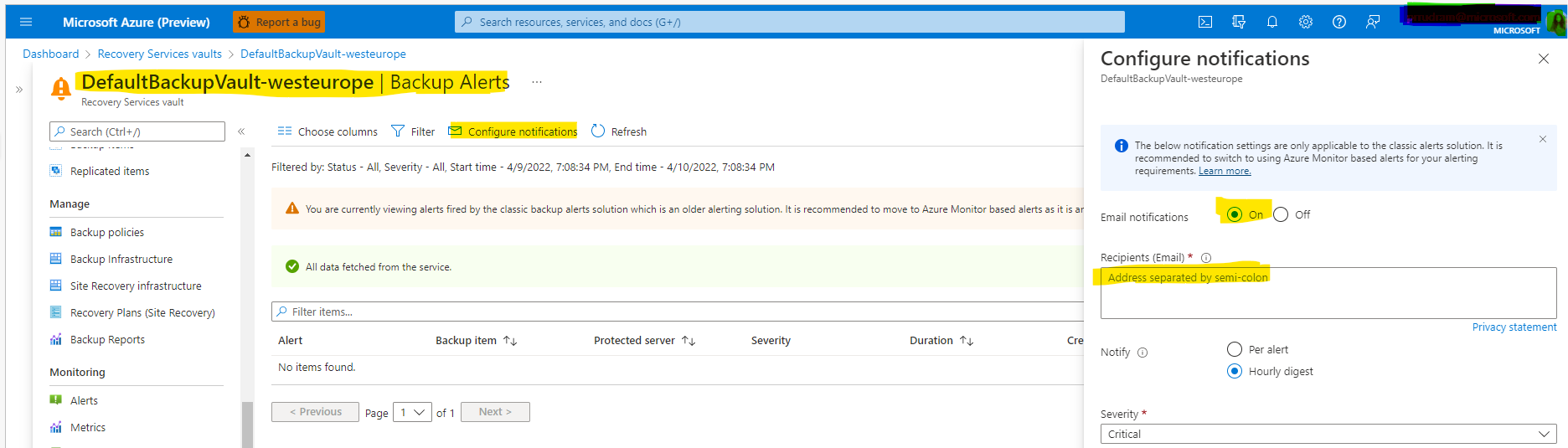Click the vault bell icon beside title
Image resolution: width=1568 pixels, height=448 pixels.
60,88
